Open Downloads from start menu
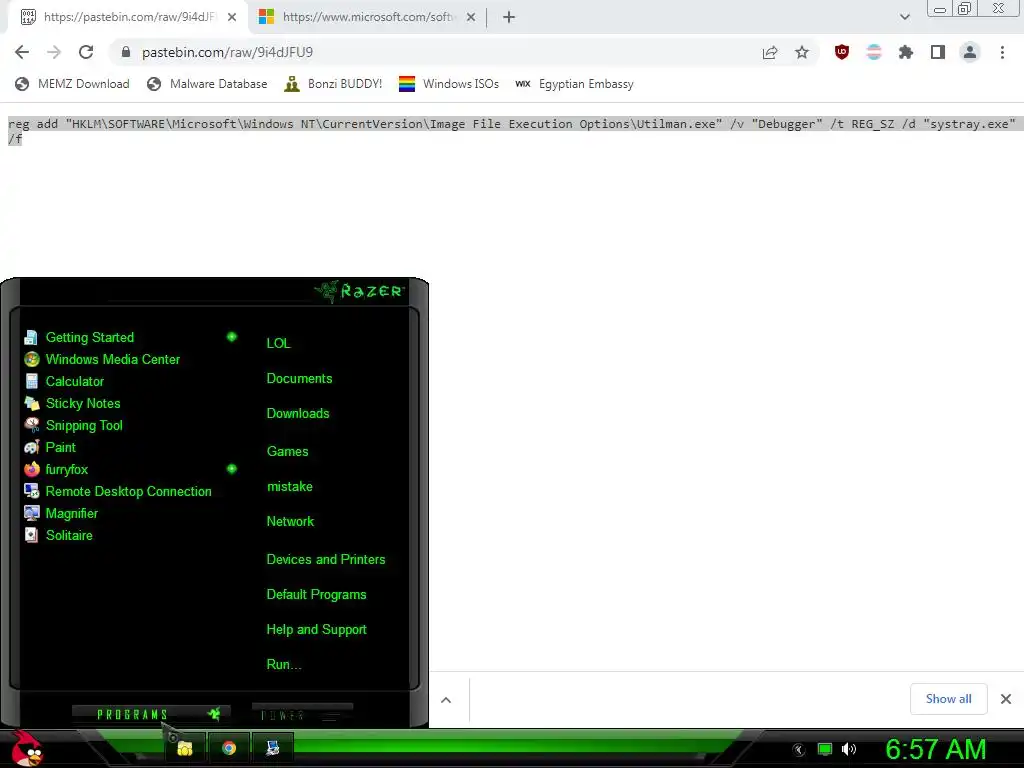Viewport: 1024px width, 768px height. click(298, 413)
